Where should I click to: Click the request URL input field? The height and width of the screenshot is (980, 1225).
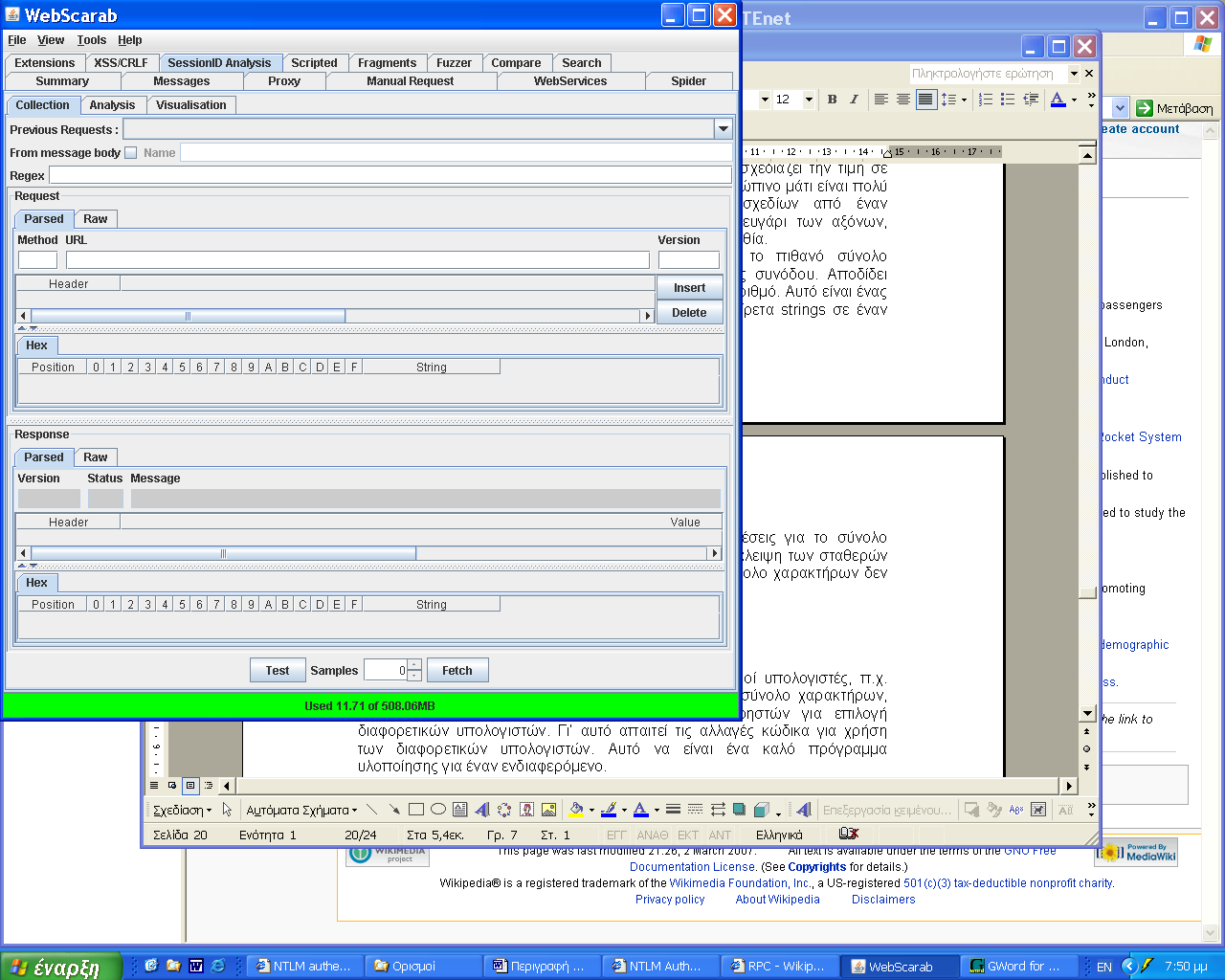pos(358,259)
